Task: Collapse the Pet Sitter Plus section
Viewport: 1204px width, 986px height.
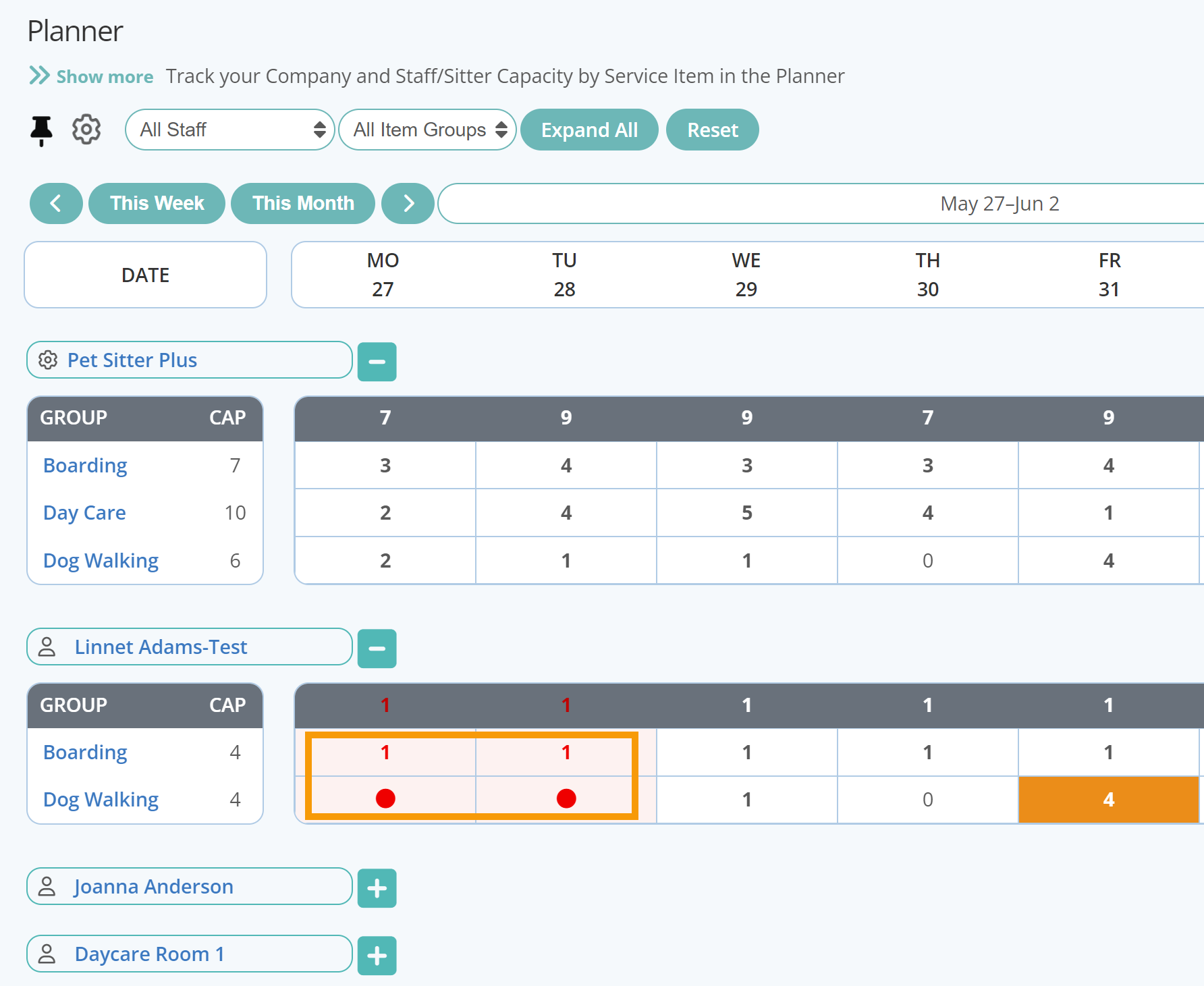Action: [x=377, y=362]
